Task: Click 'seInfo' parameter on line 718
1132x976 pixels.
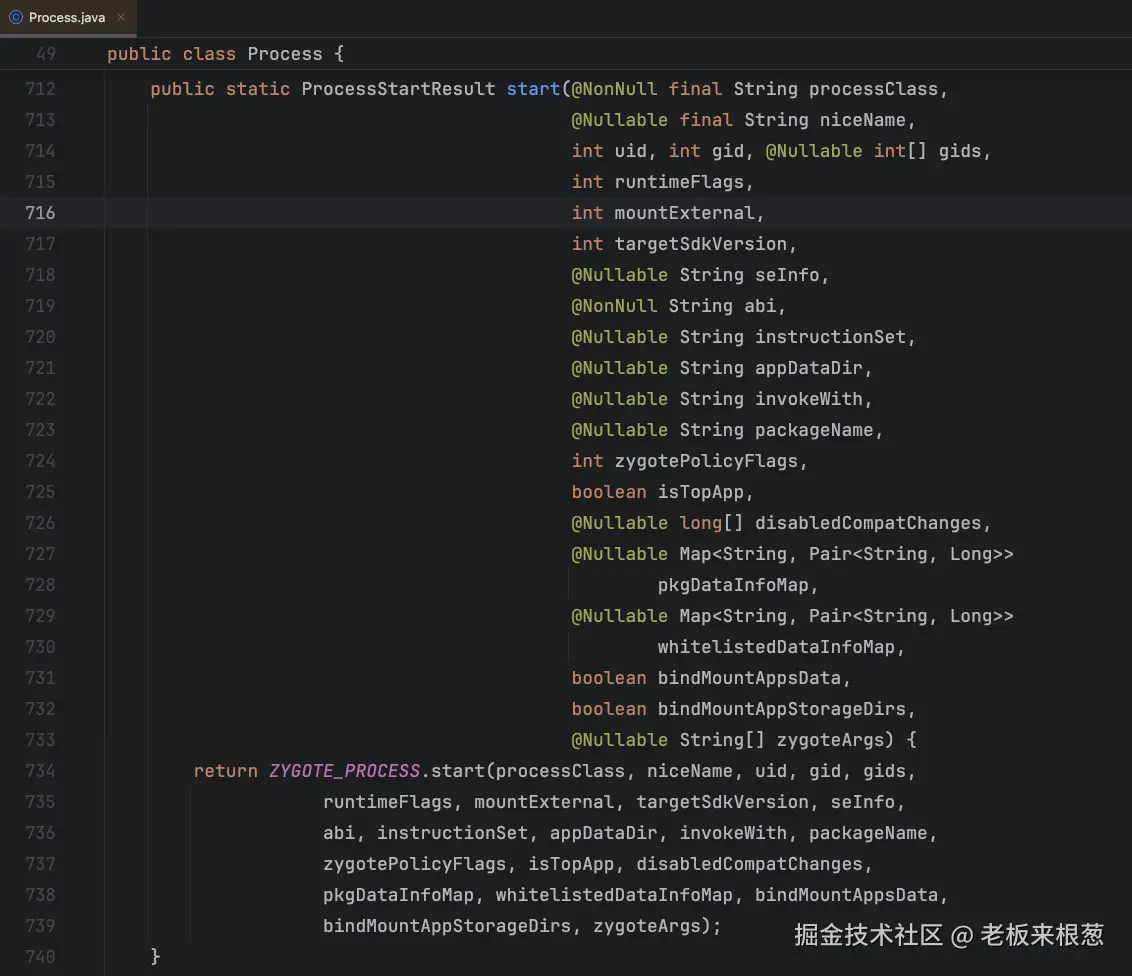Action: point(787,275)
